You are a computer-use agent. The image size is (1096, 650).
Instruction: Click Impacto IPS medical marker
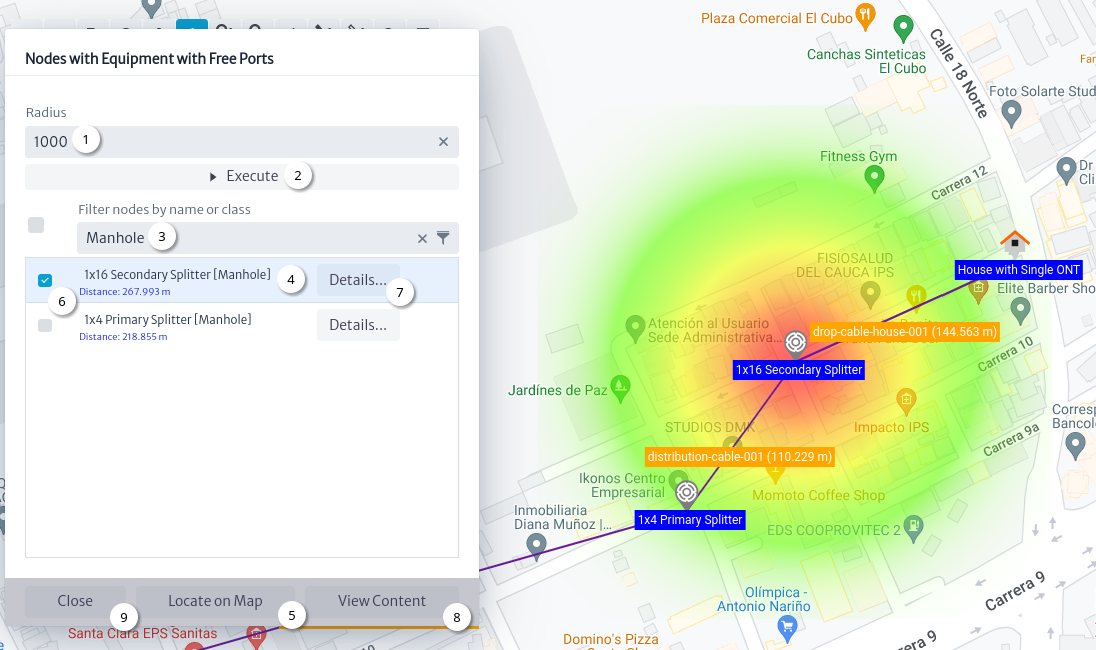(x=906, y=401)
